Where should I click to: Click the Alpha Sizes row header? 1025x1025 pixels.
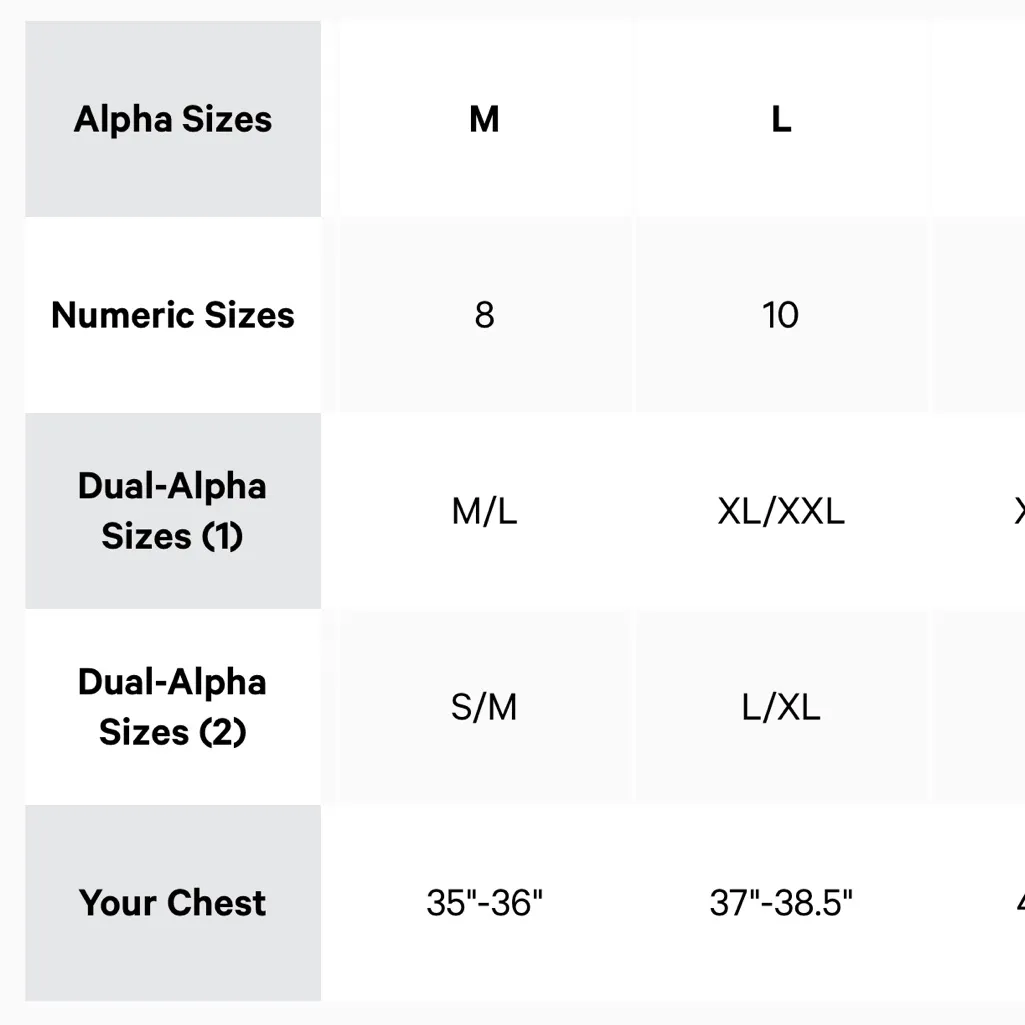pyautogui.click(x=173, y=119)
